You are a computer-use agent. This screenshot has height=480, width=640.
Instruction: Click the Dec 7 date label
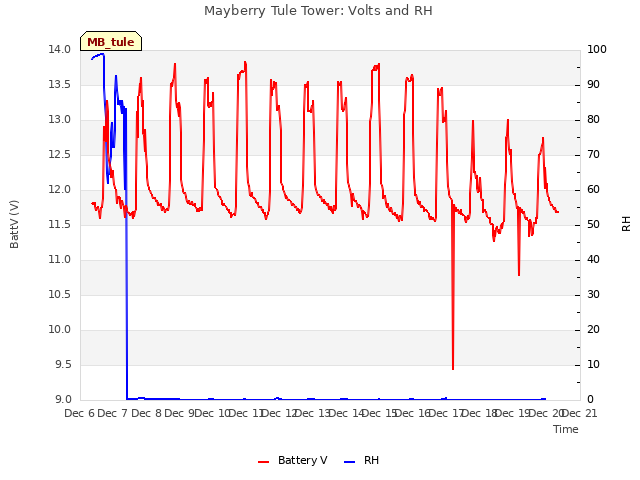[x=113, y=414]
